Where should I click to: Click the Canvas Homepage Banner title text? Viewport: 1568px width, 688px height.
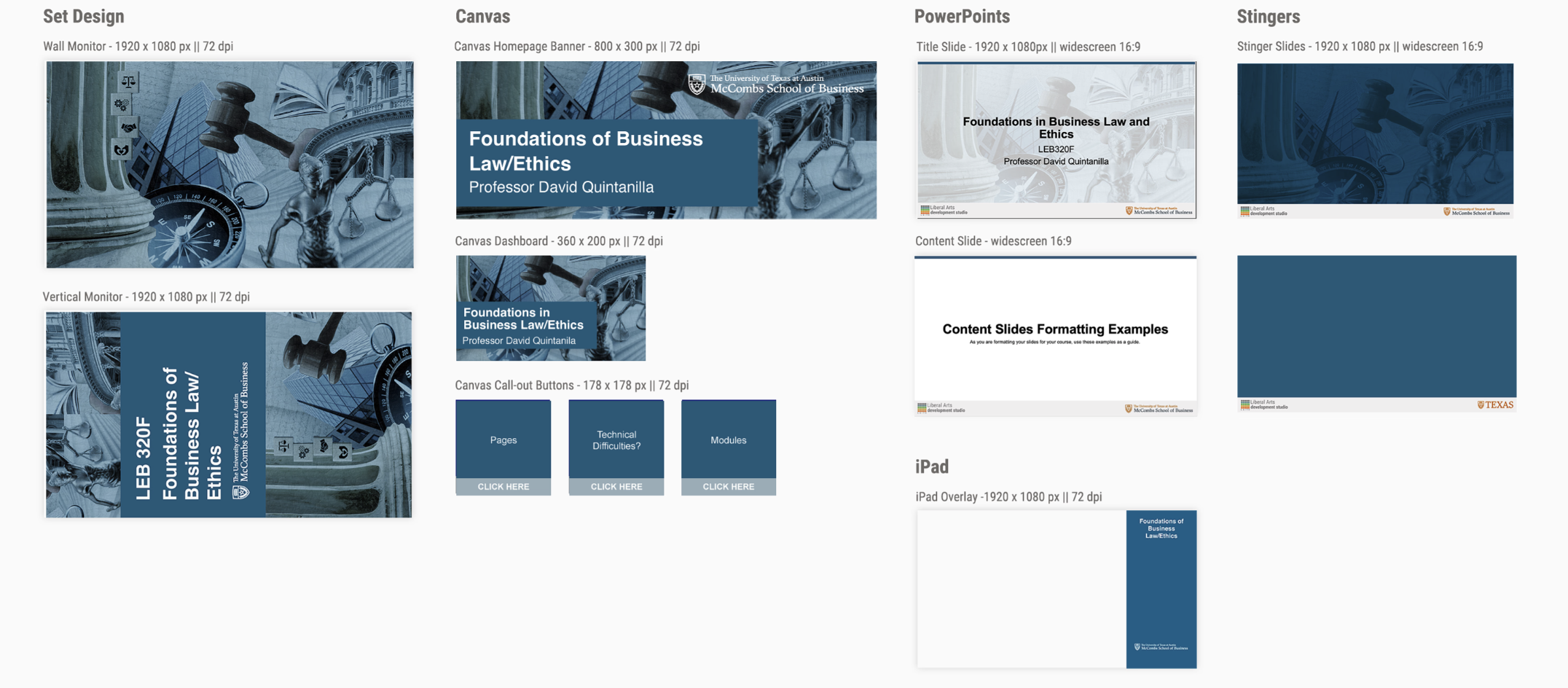coord(586,151)
